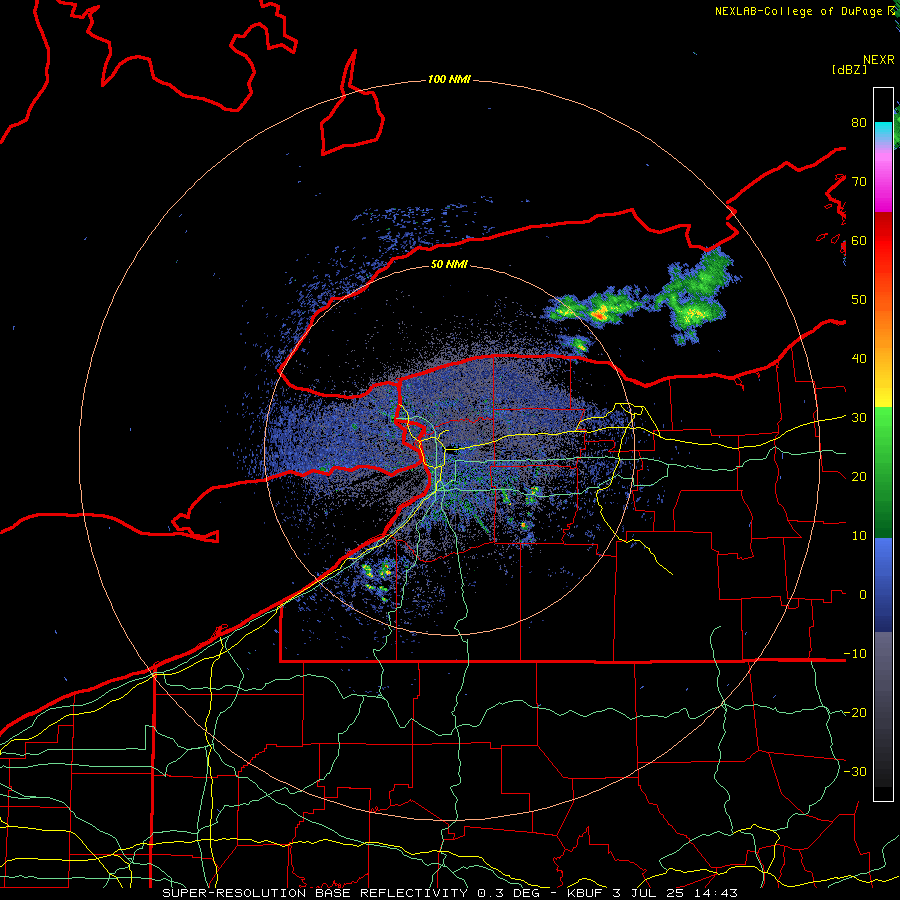Select the 60 value on dBZ scale
The height and width of the screenshot is (900, 900).
859,241
